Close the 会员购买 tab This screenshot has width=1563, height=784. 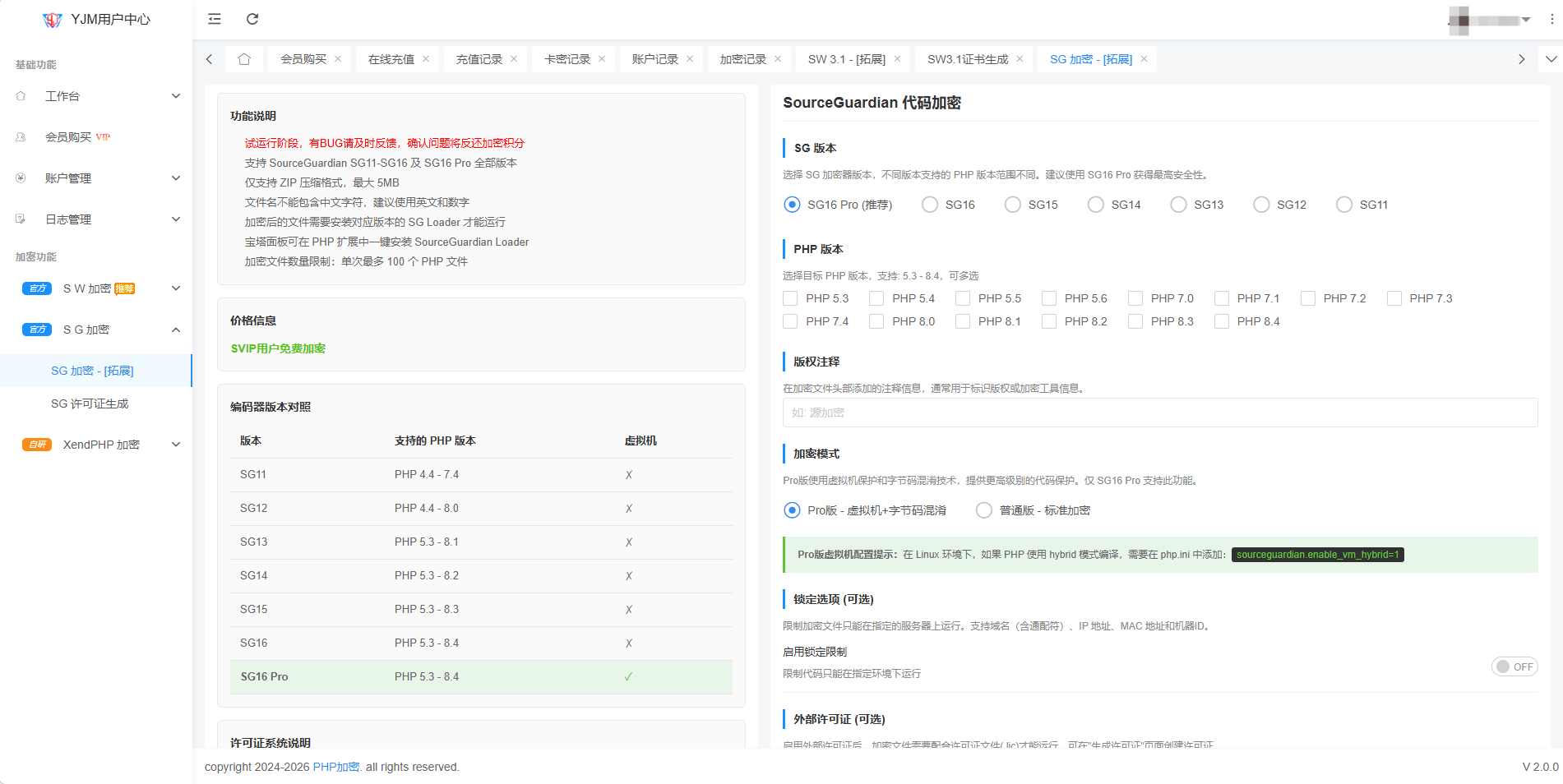(x=338, y=59)
